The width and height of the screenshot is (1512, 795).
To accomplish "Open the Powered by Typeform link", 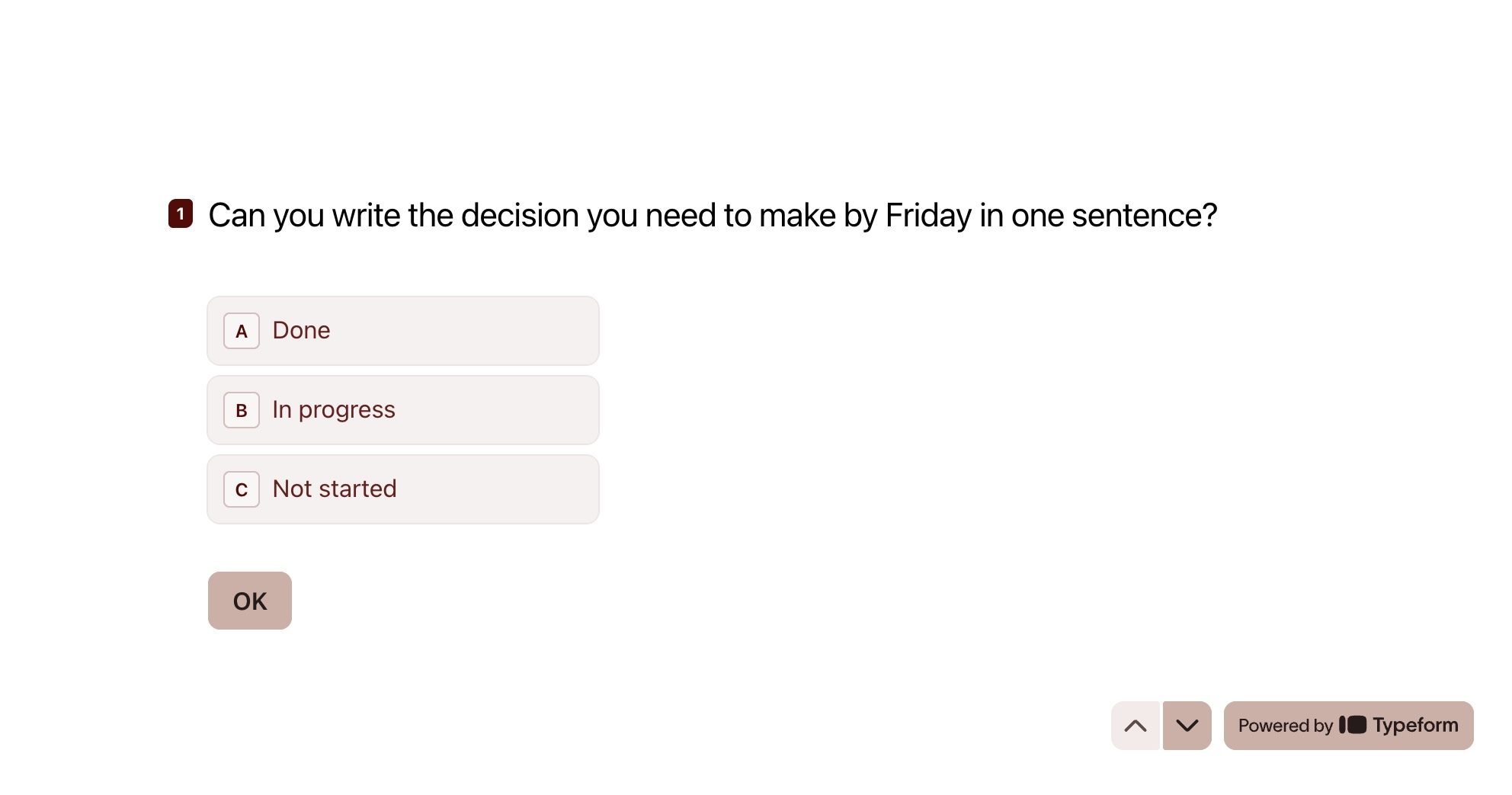I will click(1347, 726).
